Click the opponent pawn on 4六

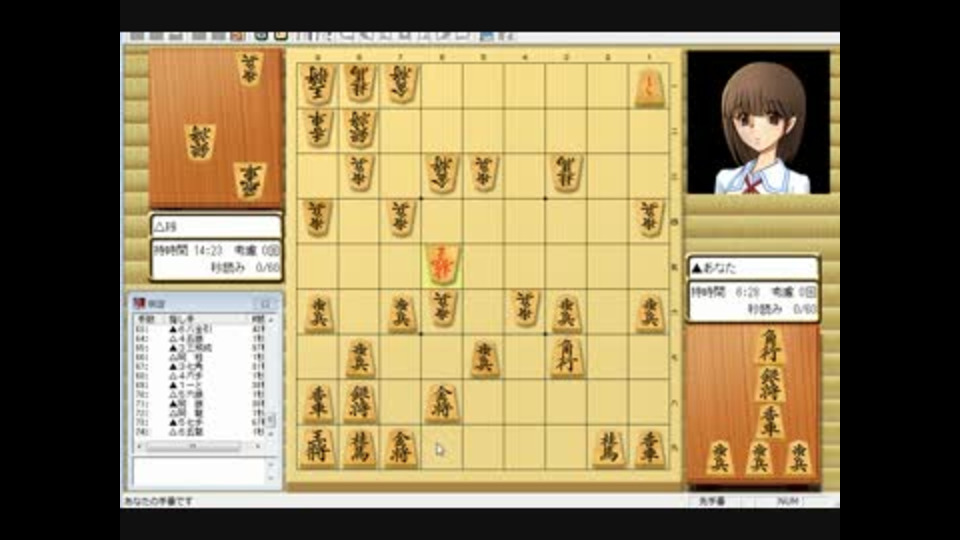coord(525,307)
